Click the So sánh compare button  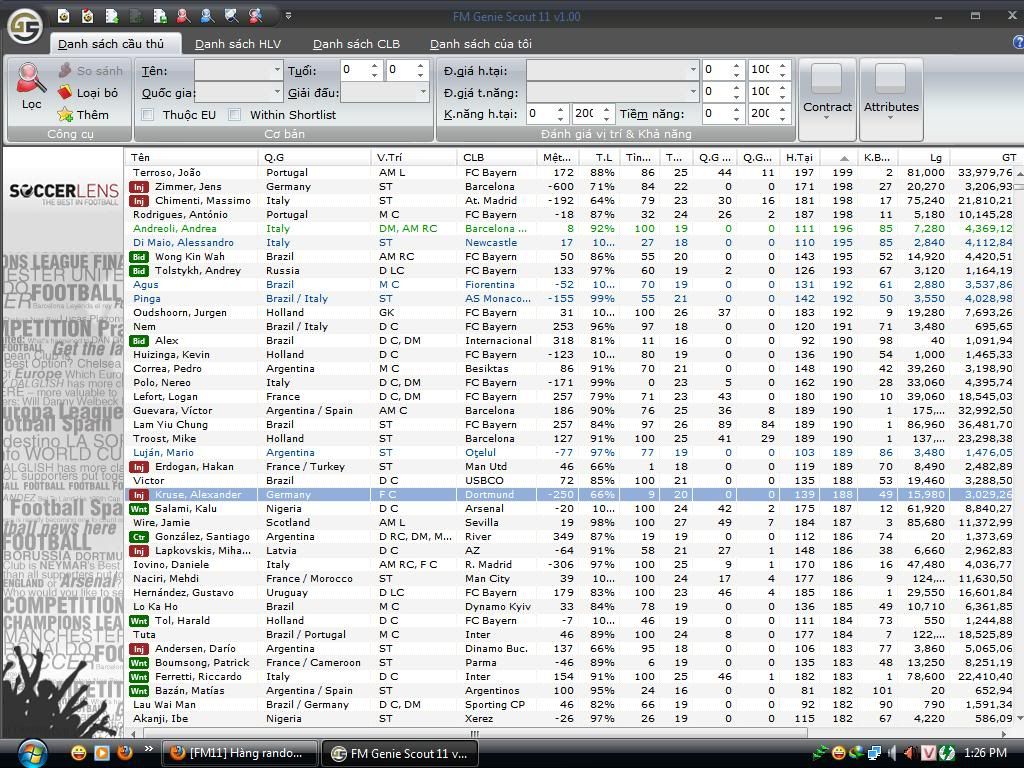[91, 71]
